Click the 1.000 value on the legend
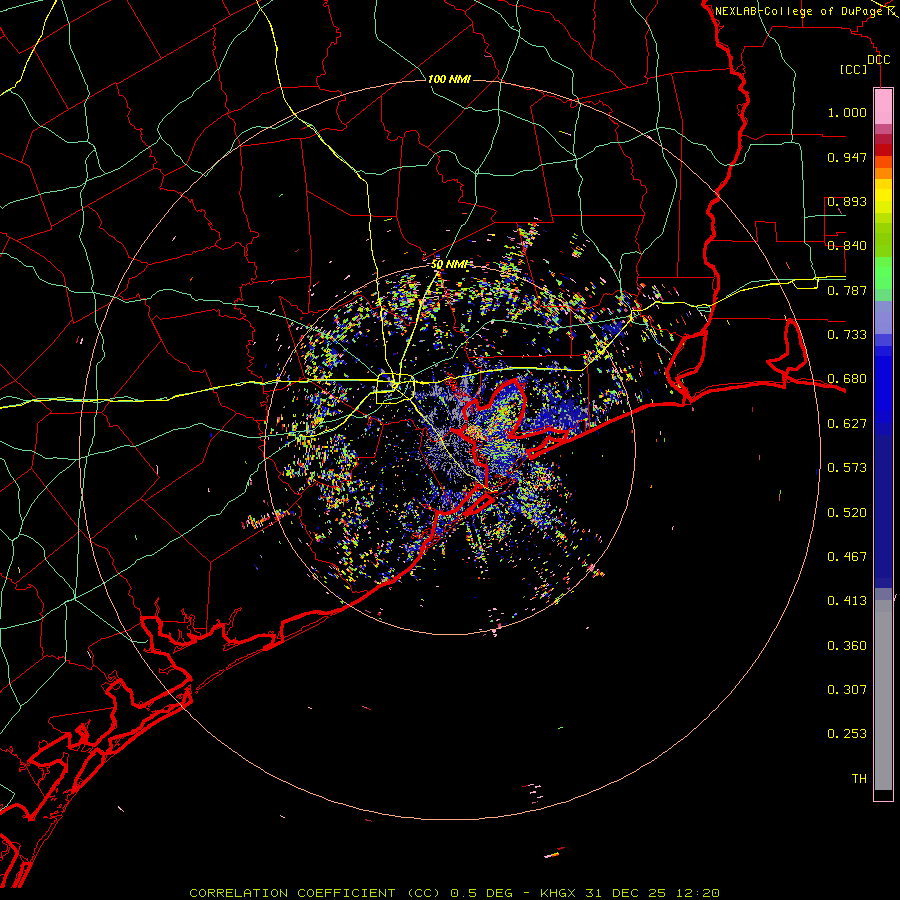The height and width of the screenshot is (900, 900). coord(847,113)
